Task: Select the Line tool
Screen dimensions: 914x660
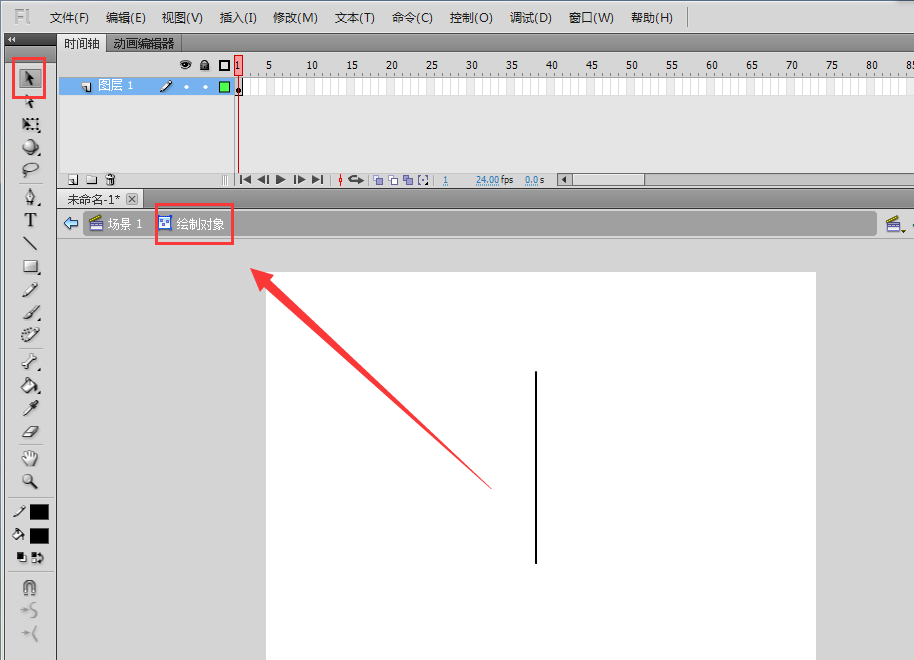Action: click(x=30, y=243)
